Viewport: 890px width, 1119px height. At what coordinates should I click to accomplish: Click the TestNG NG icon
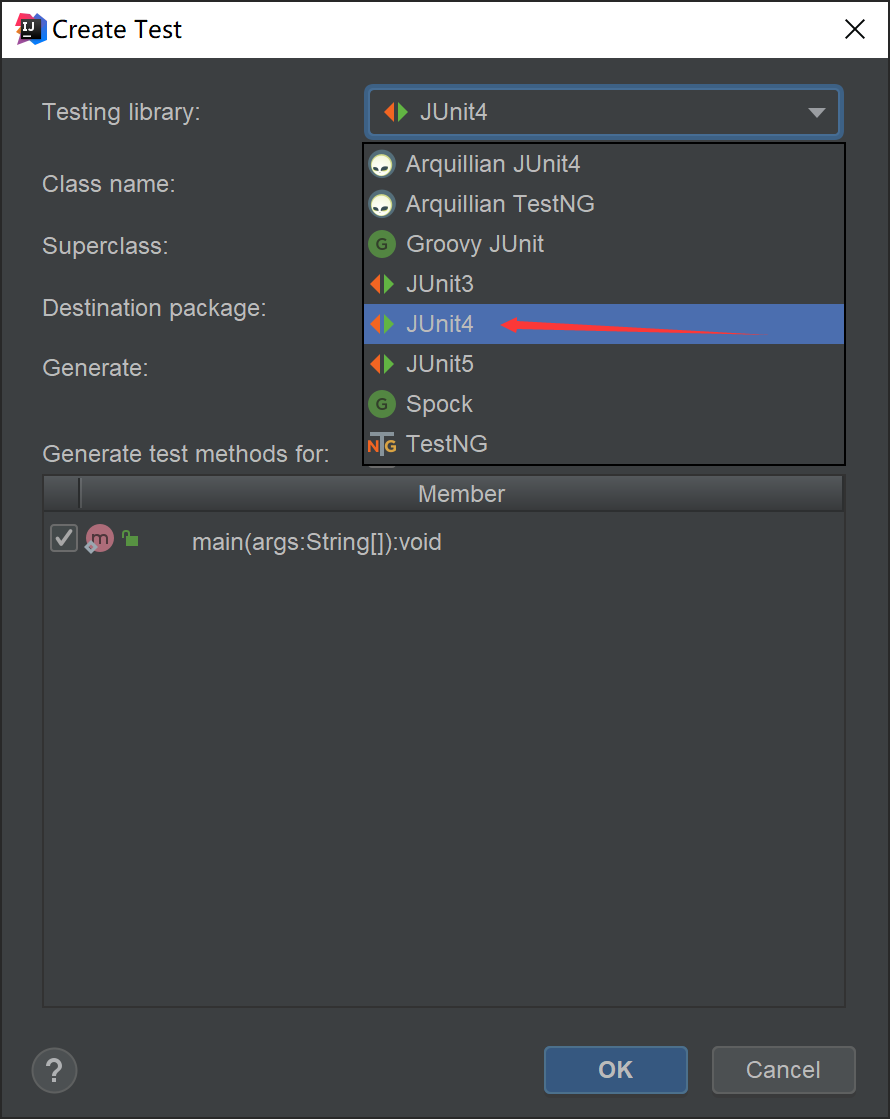click(381, 444)
